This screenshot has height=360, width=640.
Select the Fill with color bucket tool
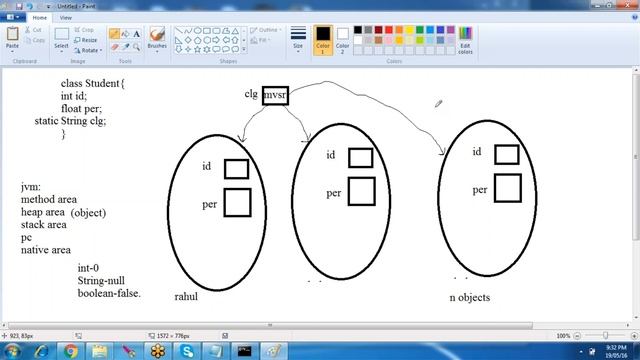[125, 34]
